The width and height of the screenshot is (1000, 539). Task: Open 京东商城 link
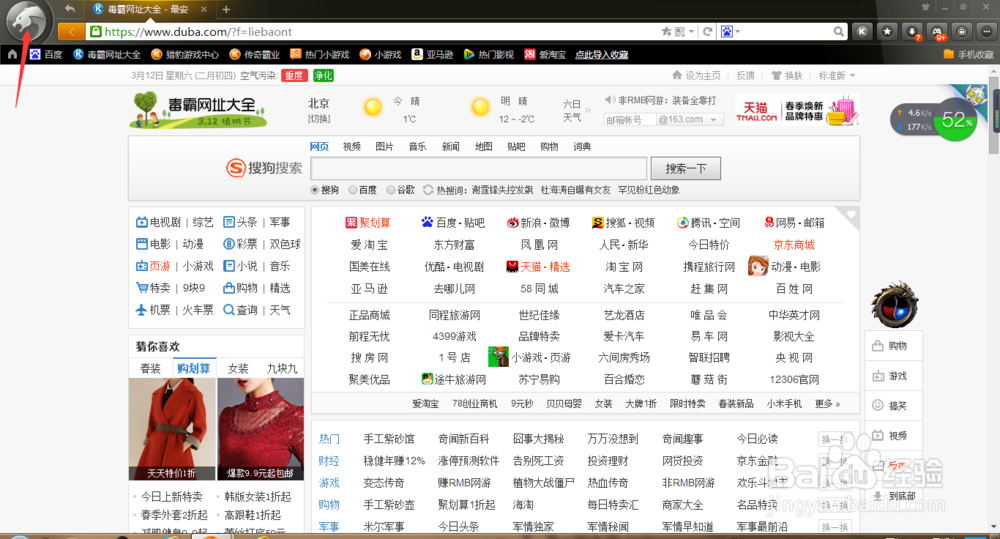[x=793, y=245]
